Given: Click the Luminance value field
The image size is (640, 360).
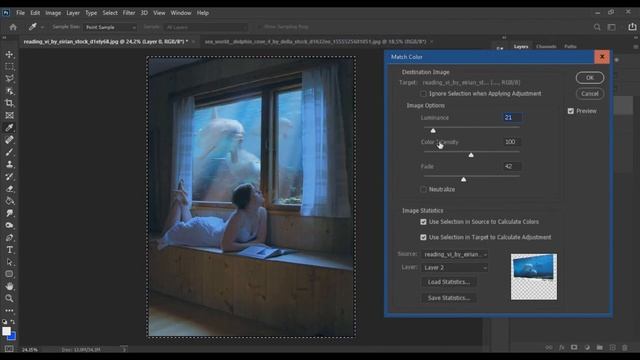Looking at the screenshot, I should [512, 118].
